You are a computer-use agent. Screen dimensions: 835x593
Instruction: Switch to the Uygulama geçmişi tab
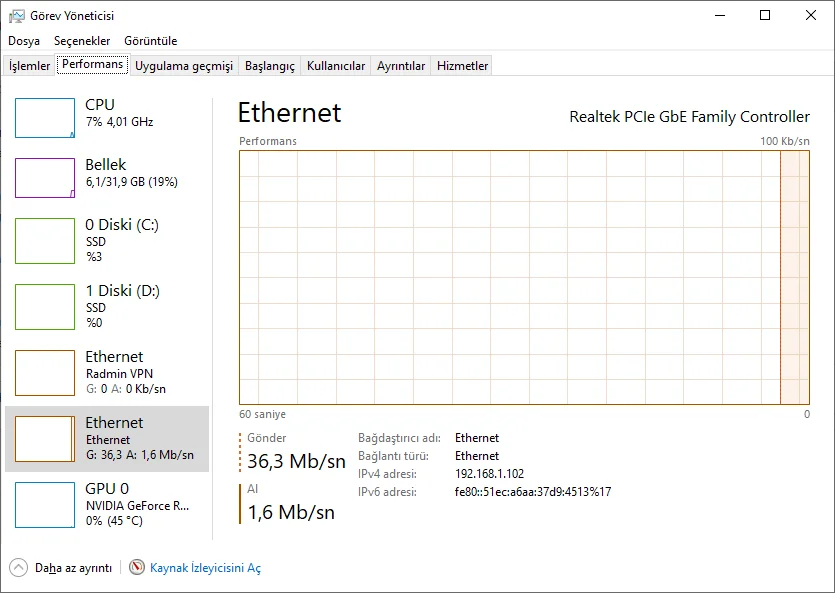pyautogui.click(x=184, y=66)
